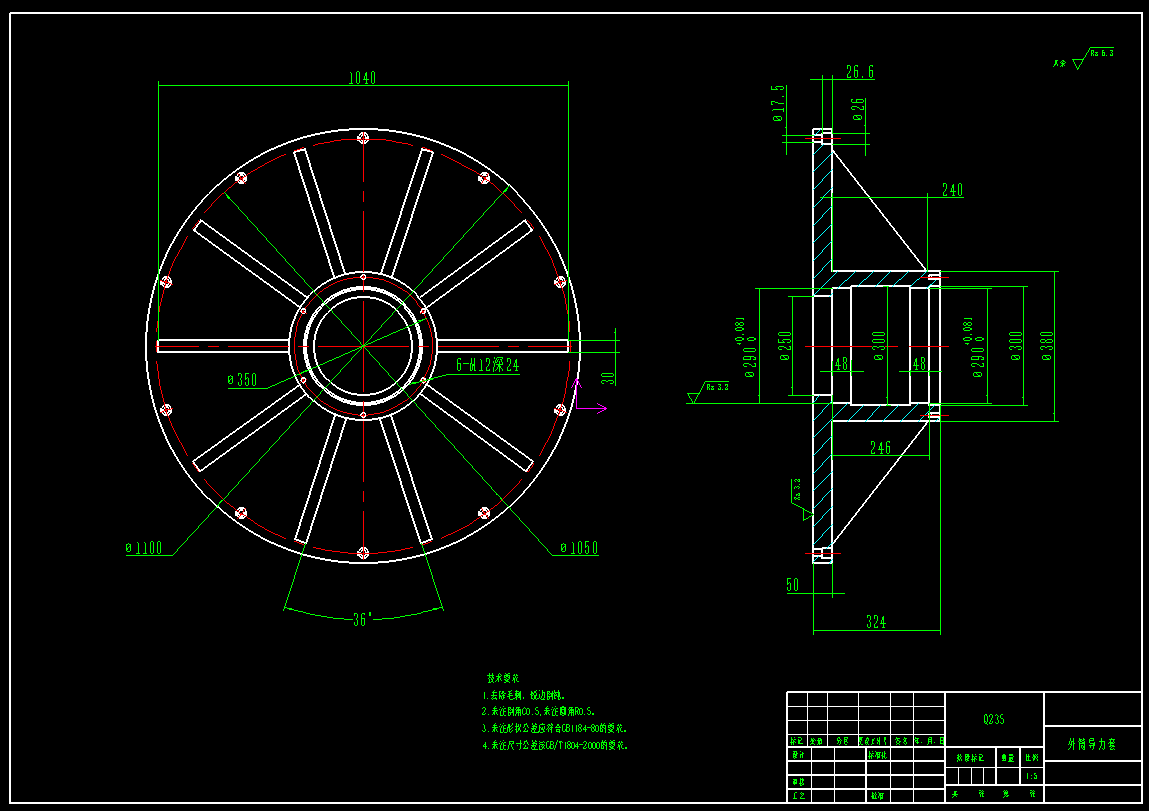The image size is (1149, 811).
Task: Click the 6-M12深24 thread callout
Action: pos(487,365)
